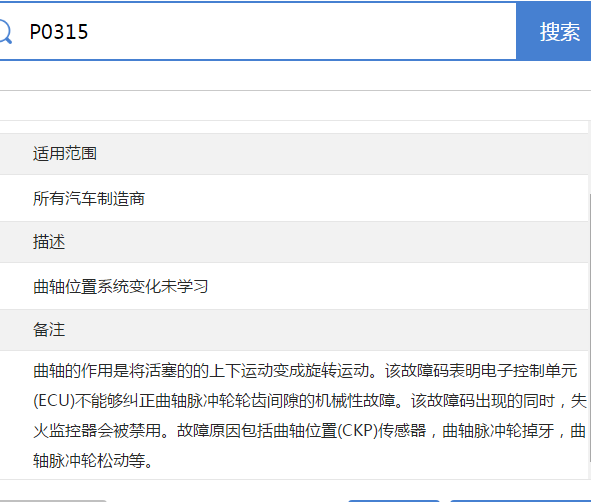Select the 适用范围 header row
Viewport: 591px width, 502px height.
tap(294, 154)
